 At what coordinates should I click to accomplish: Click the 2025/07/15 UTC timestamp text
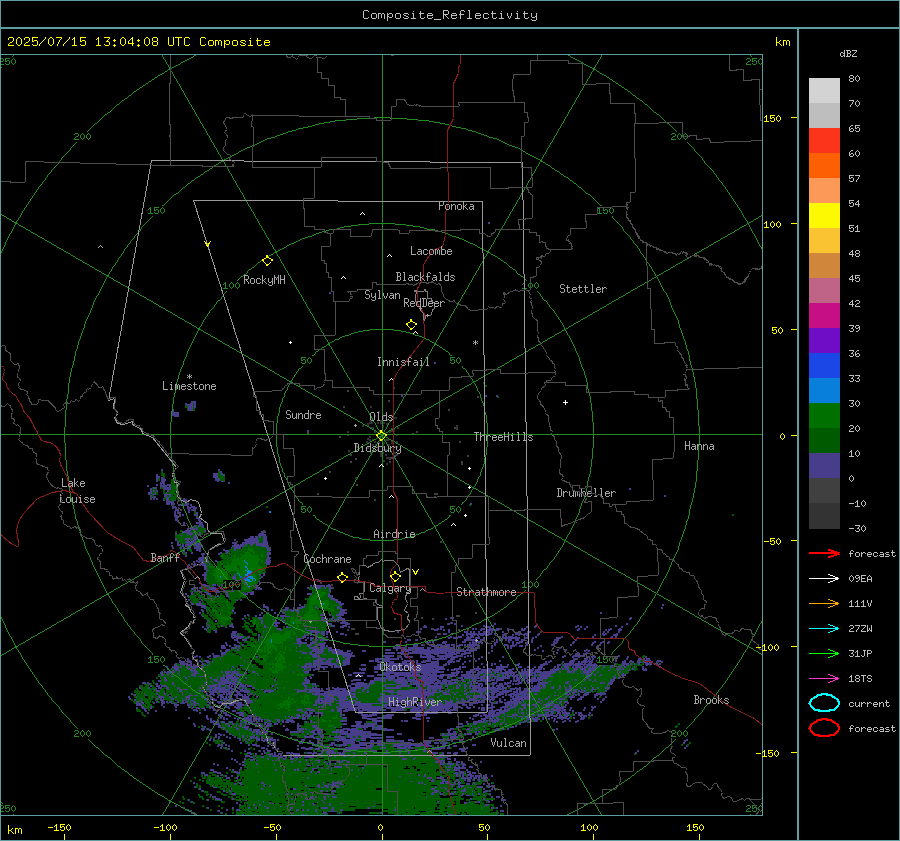point(138,42)
